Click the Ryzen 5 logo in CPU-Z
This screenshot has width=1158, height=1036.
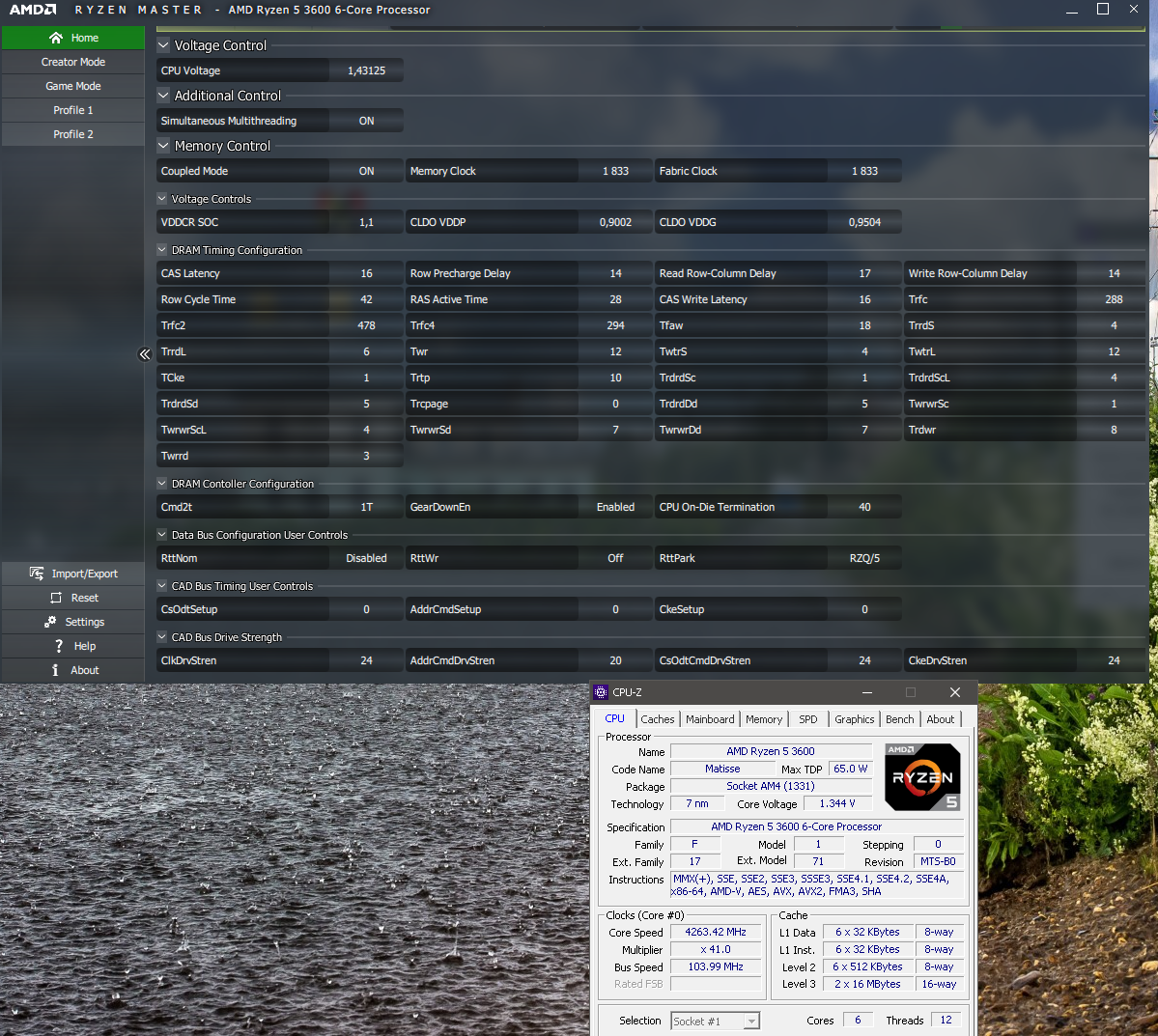922,777
